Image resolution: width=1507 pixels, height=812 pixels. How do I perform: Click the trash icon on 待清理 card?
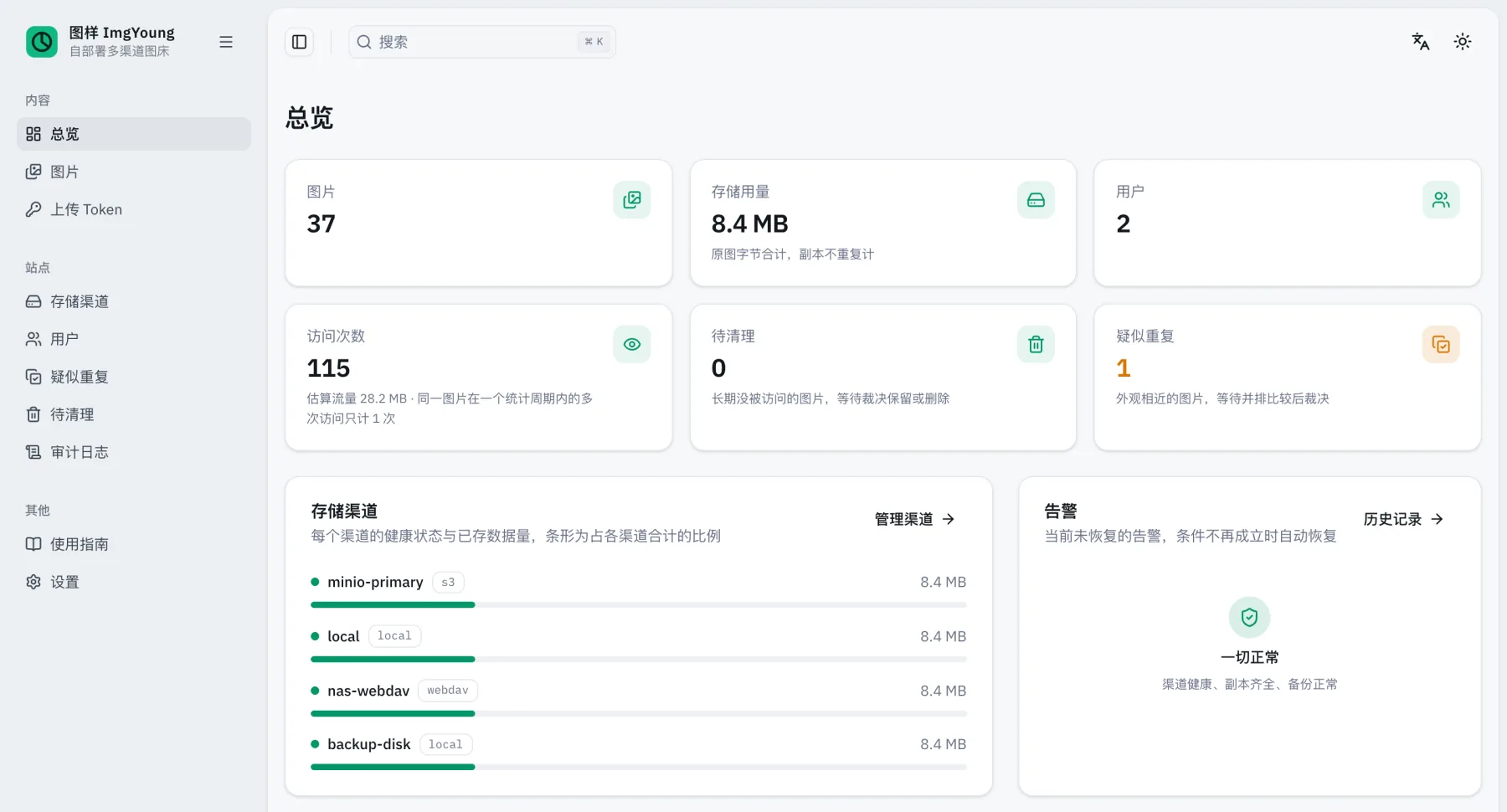click(1036, 344)
